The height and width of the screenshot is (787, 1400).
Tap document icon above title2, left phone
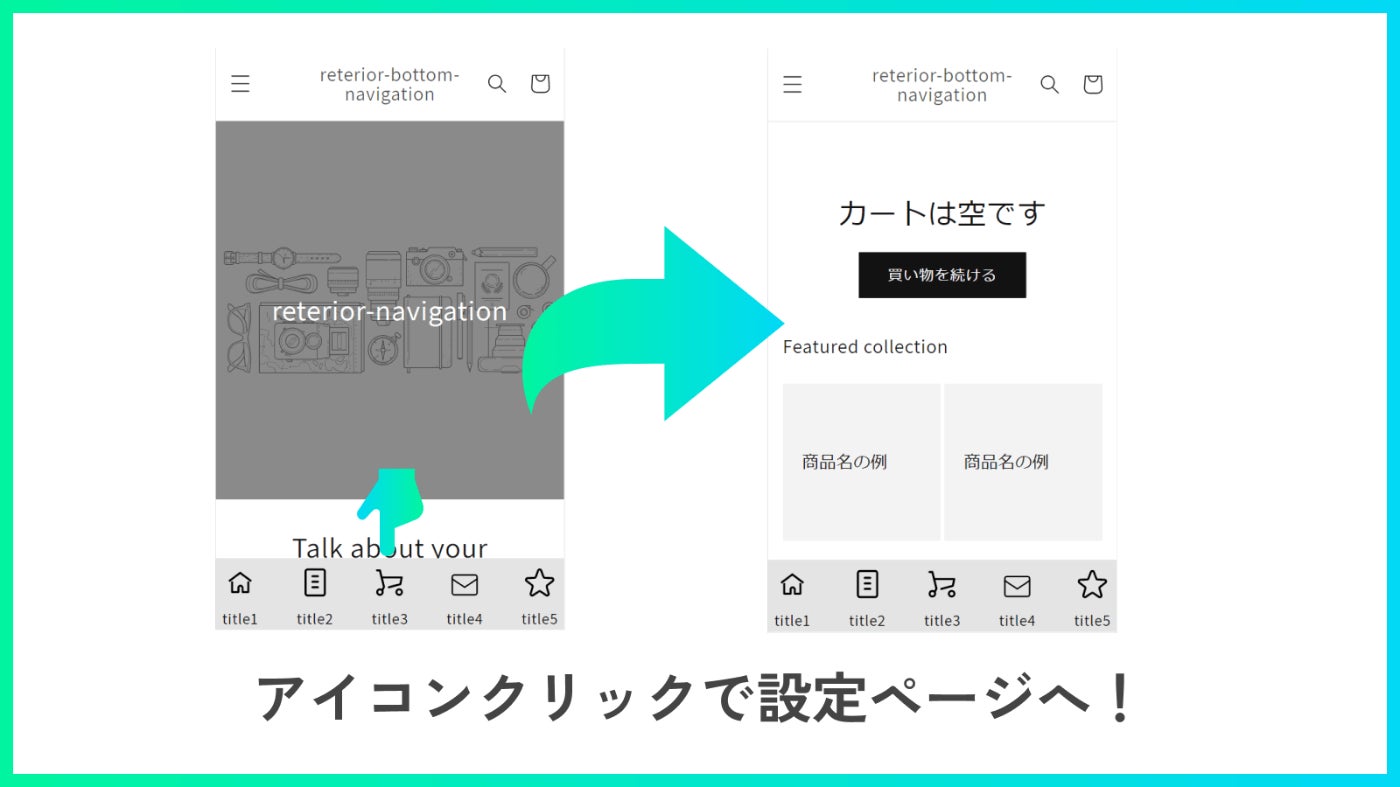click(x=315, y=582)
